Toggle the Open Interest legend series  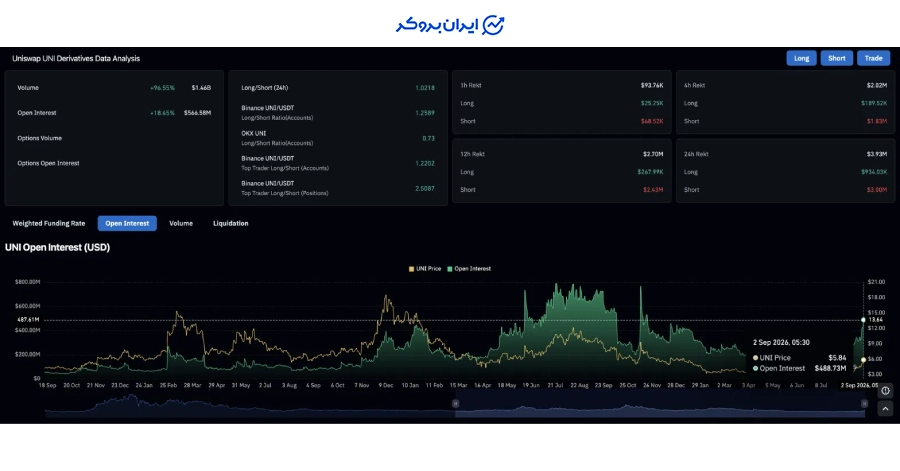pyautogui.click(x=469, y=268)
